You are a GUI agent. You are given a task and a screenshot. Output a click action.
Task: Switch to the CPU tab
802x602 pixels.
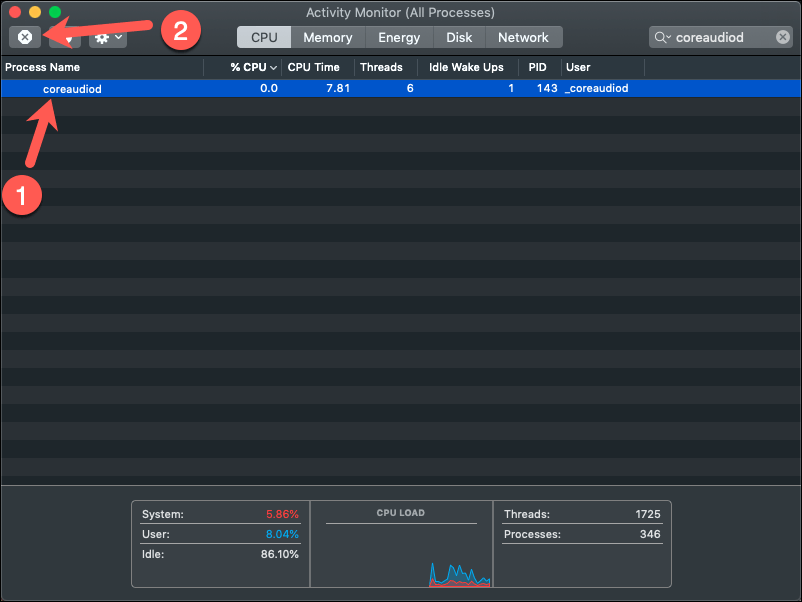264,37
